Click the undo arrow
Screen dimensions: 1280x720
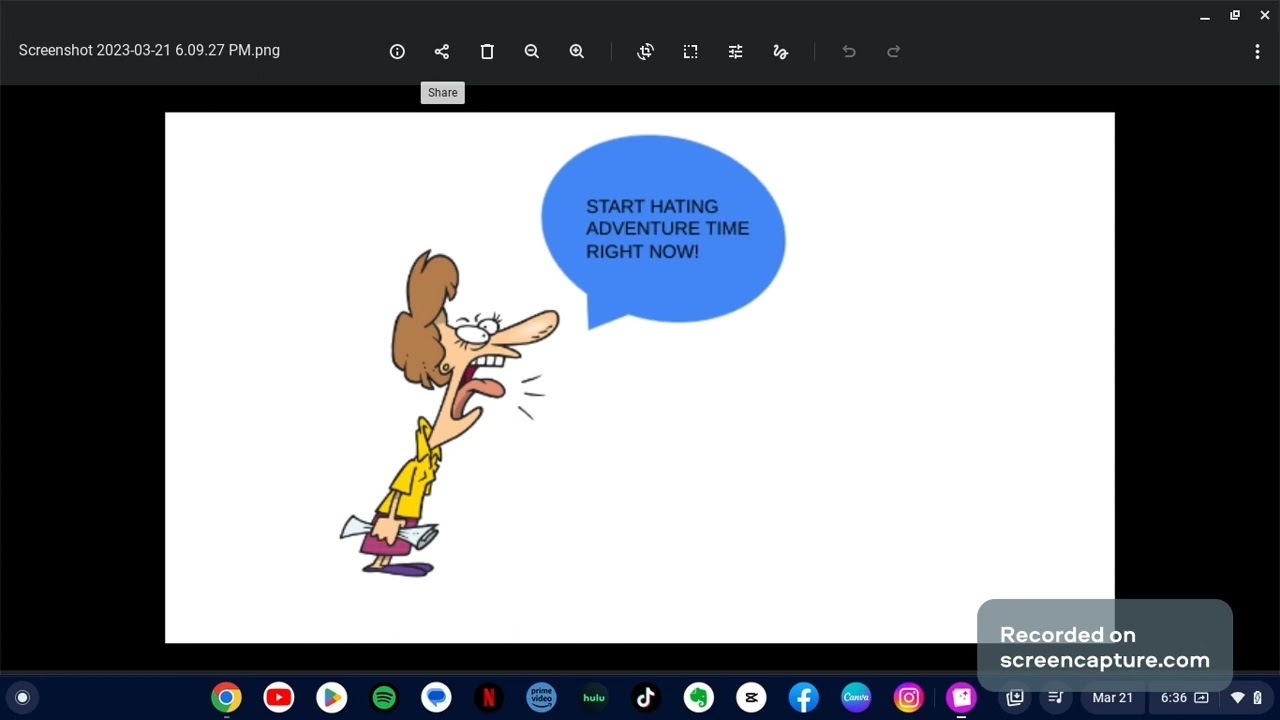pyautogui.click(x=849, y=52)
